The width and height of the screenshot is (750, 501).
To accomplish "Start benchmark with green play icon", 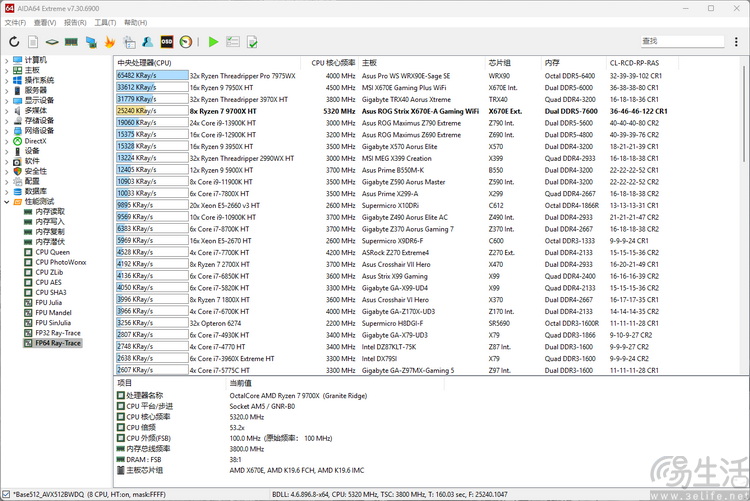I will pyautogui.click(x=213, y=42).
